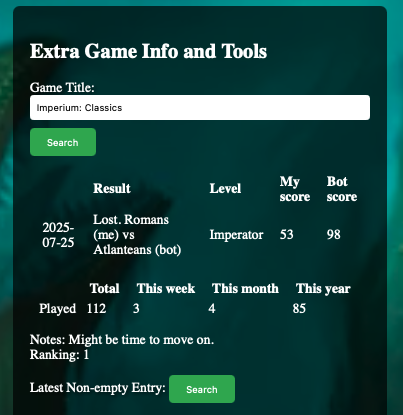Select the date cell 2025-07-25
The width and height of the screenshot is (403, 415).
[x=58, y=235]
